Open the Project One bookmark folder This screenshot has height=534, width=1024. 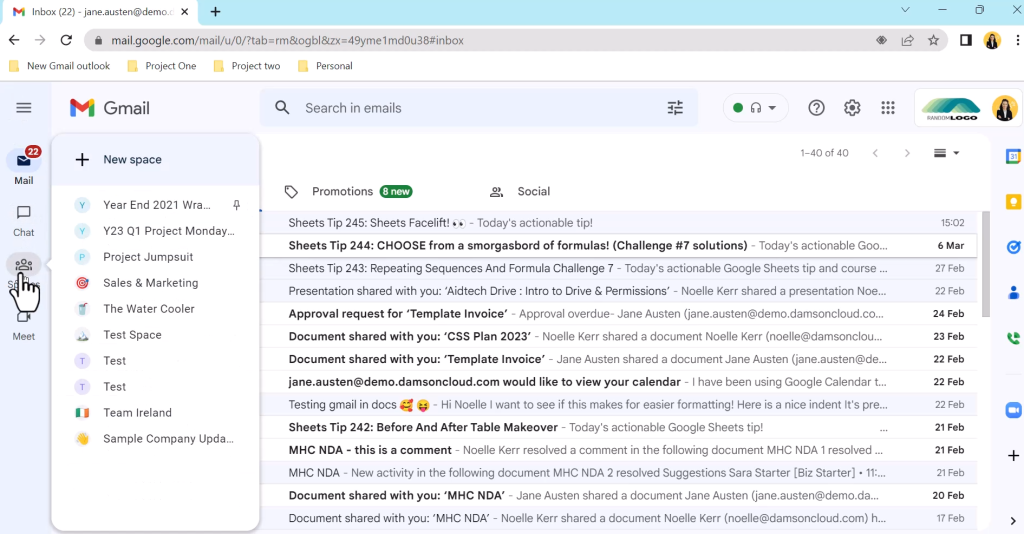click(x=162, y=66)
